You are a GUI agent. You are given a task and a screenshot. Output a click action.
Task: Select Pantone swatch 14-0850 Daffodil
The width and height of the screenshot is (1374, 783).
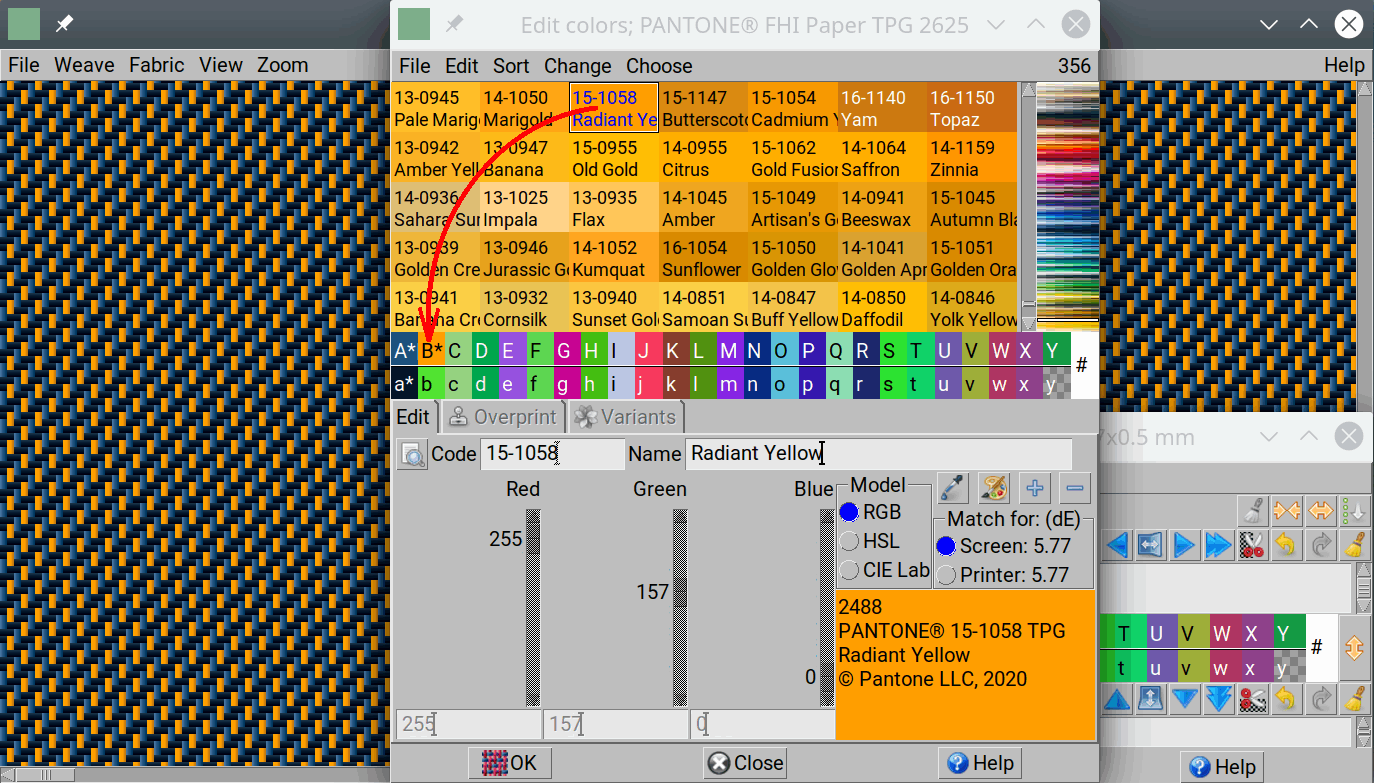(x=882, y=308)
